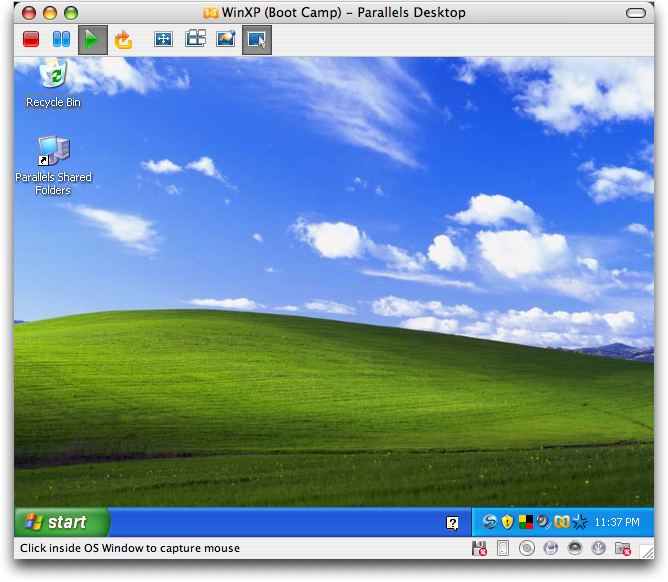Click the window resize grip corner
Viewport: 668px width, 582px height.
[647, 552]
